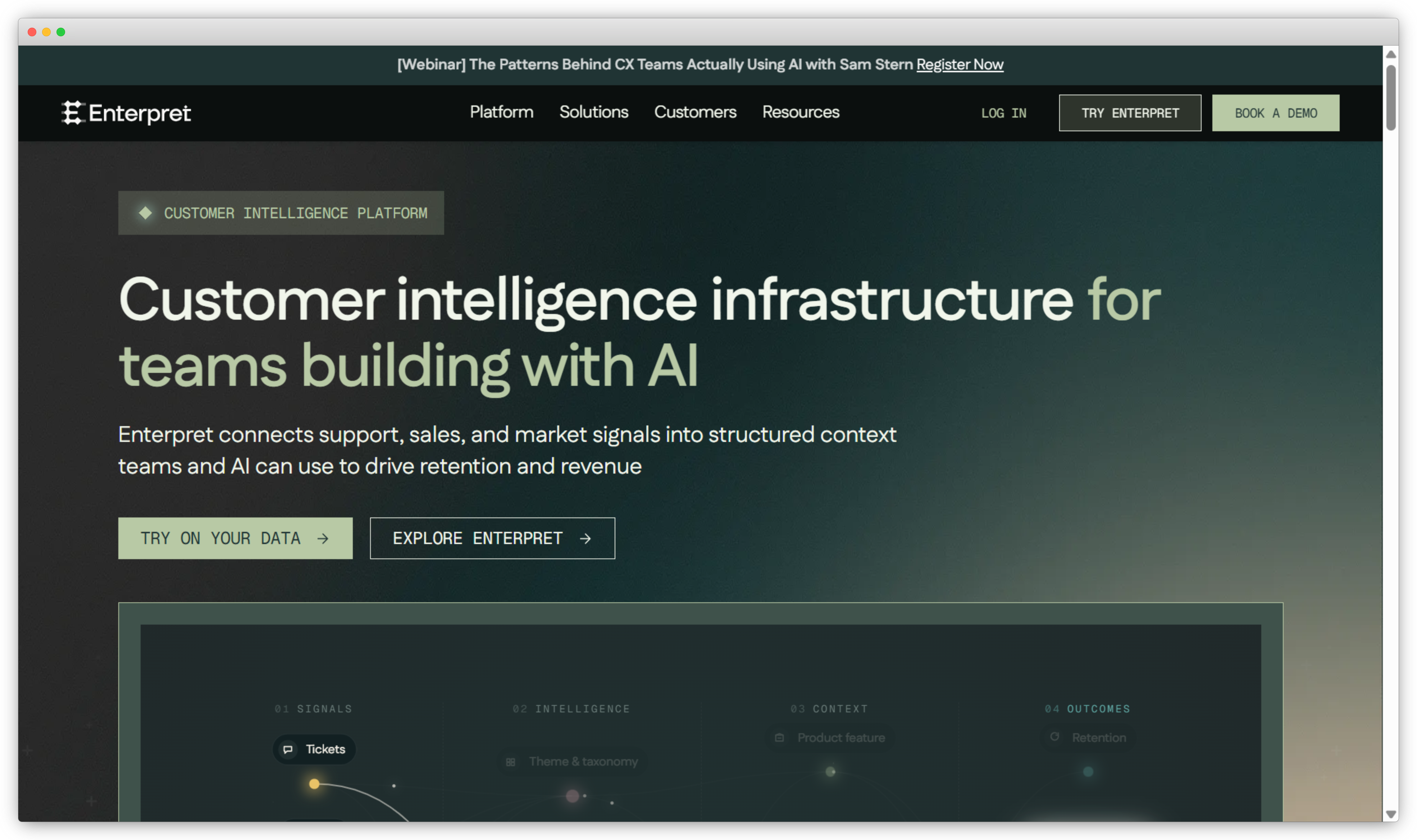
Task: Click the Retention circular icon
Action: click(x=1054, y=737)
